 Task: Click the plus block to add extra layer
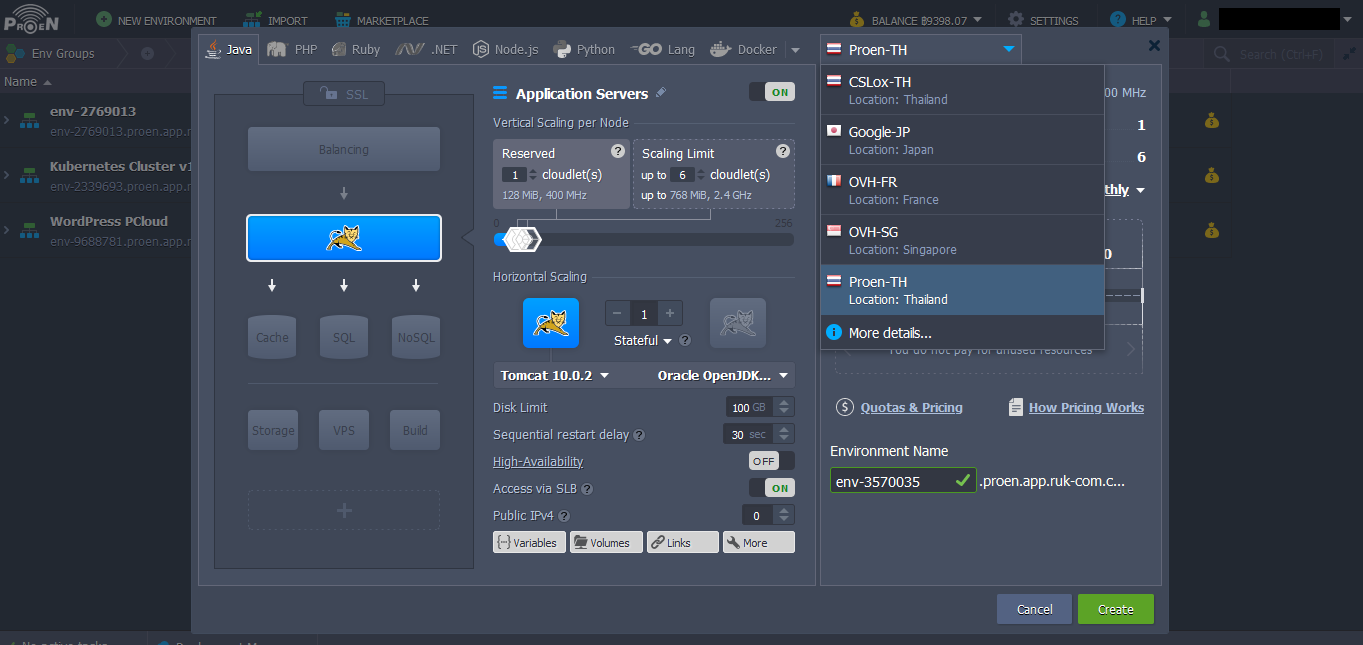point(344,510)
